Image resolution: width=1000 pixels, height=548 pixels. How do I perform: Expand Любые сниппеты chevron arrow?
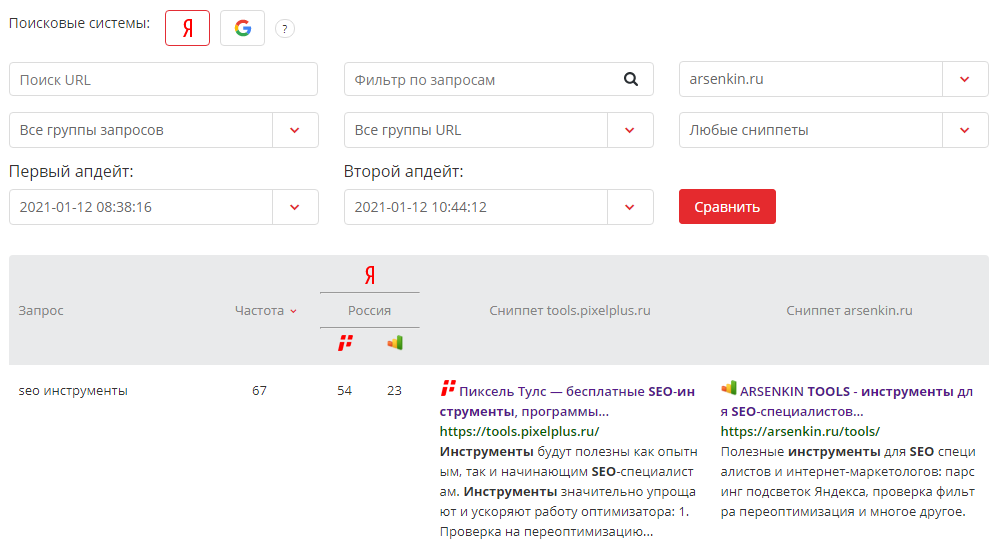click(x=965, y=130)
